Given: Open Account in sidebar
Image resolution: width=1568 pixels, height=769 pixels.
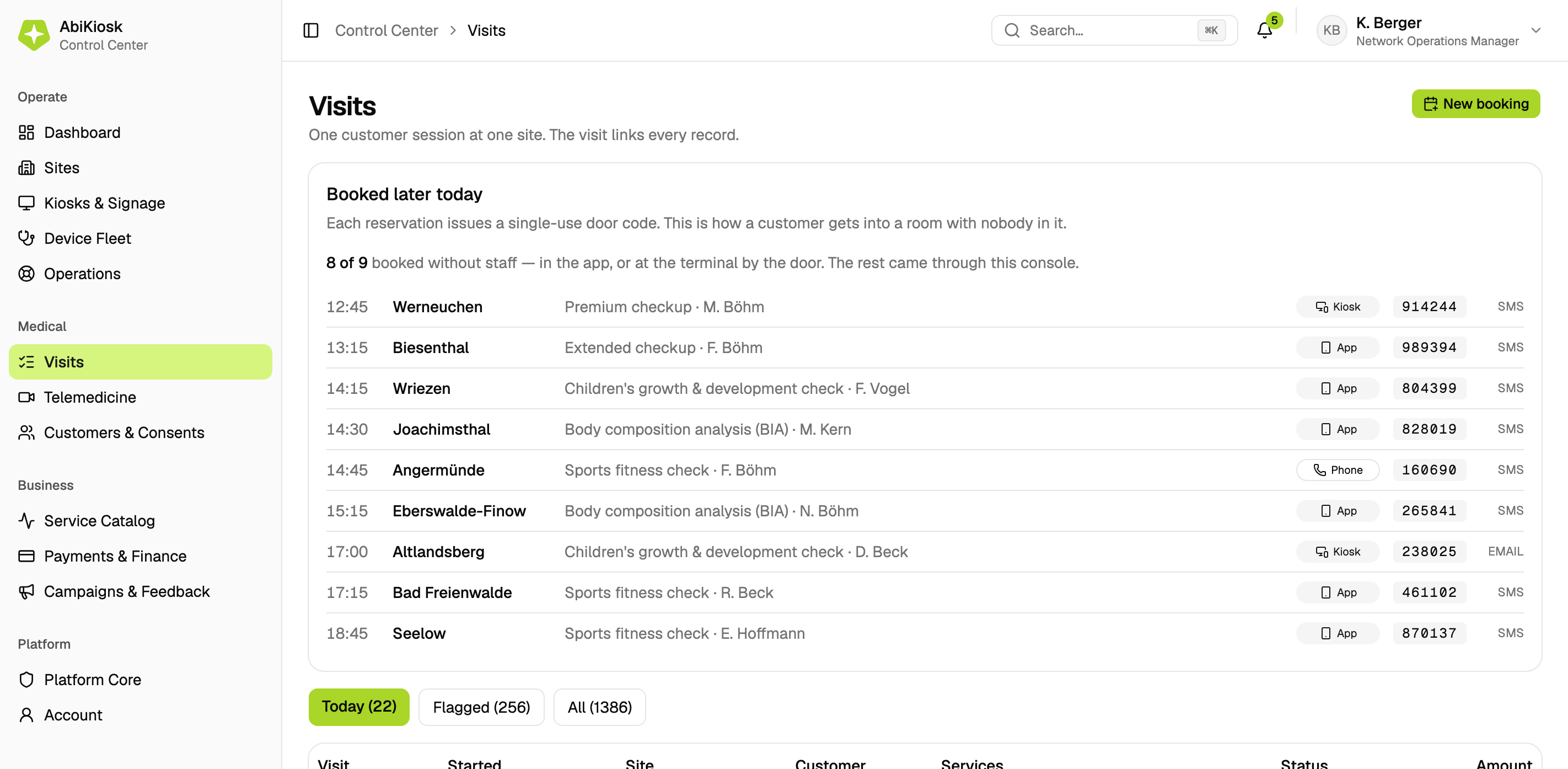Looking at the screenshot, I should [x=140, y=715].
